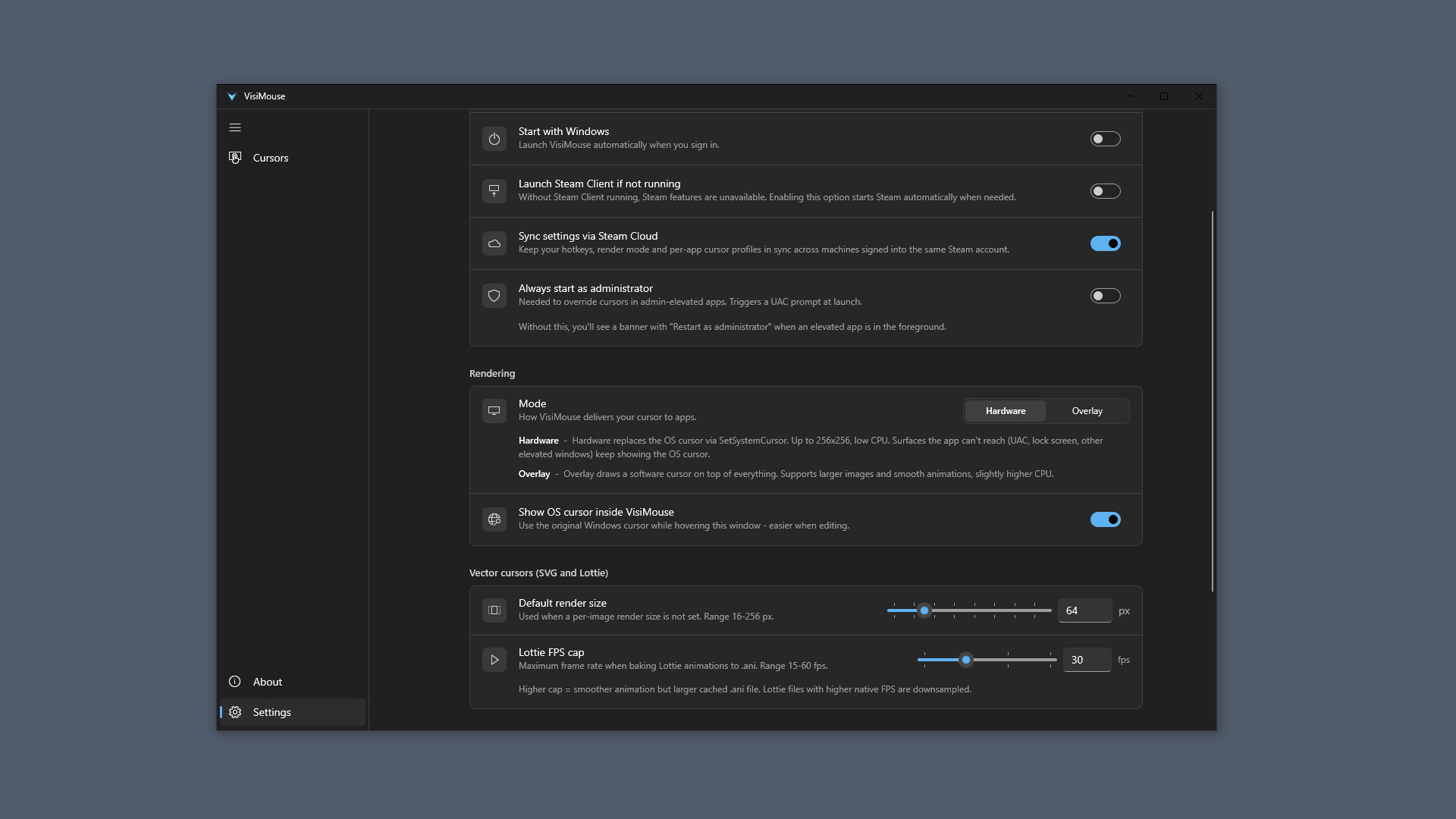Image resolution: width=1456 pixels, height=819 pixels.
Task: Click the VisiMouse app logo icon
Action: tap(232, 96)
